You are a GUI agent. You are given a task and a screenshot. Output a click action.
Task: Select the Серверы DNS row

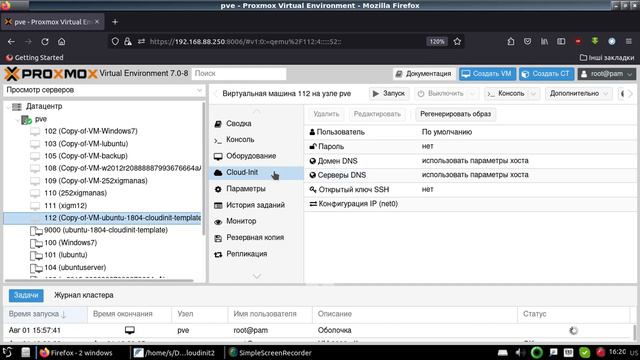coord(471,175)
